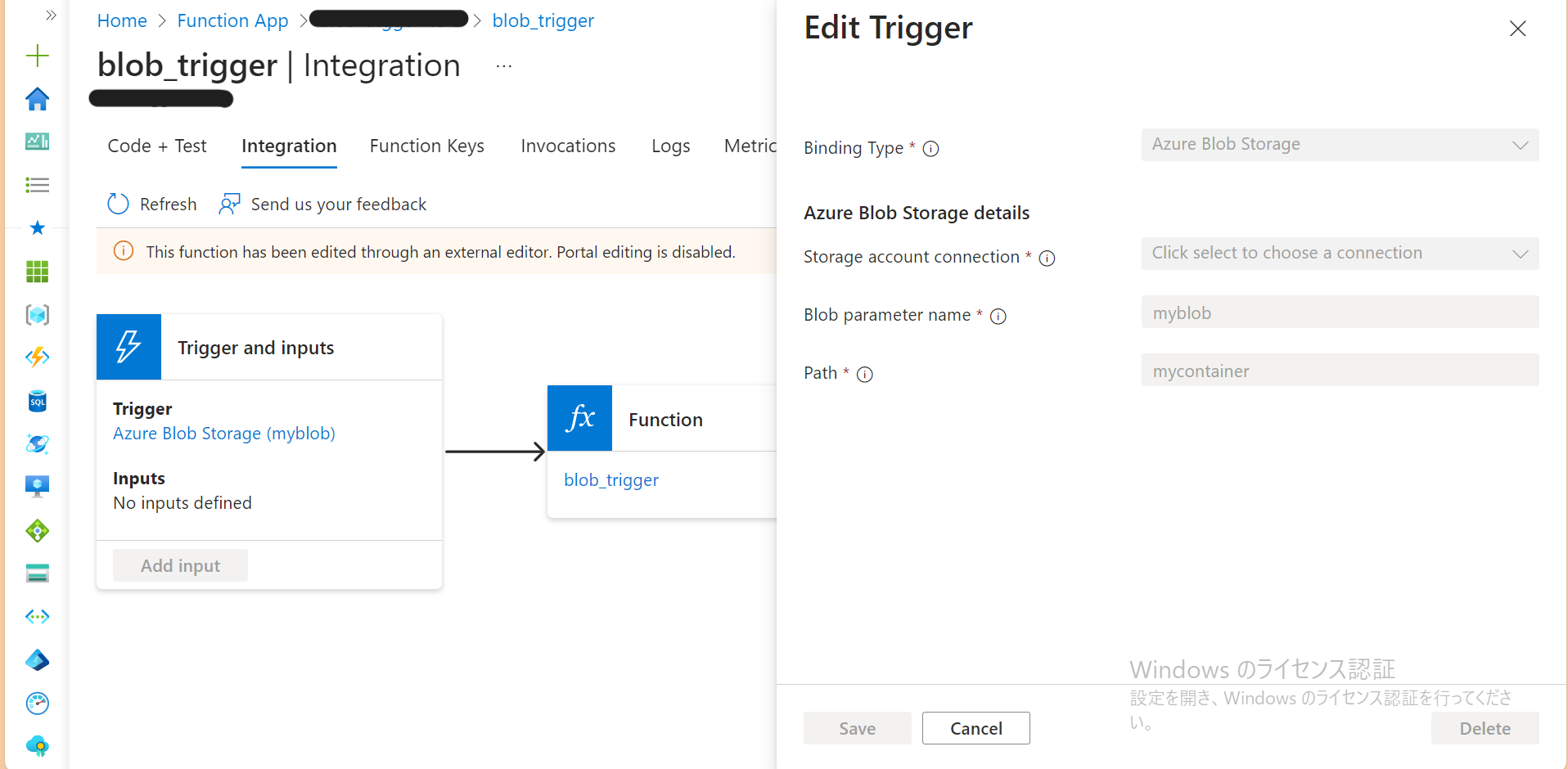Click the Path field mycontainer

click(1340, 370)
